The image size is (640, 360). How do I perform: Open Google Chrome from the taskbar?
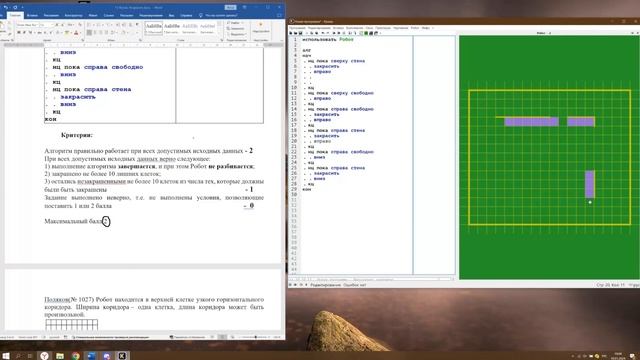point(76,356)
